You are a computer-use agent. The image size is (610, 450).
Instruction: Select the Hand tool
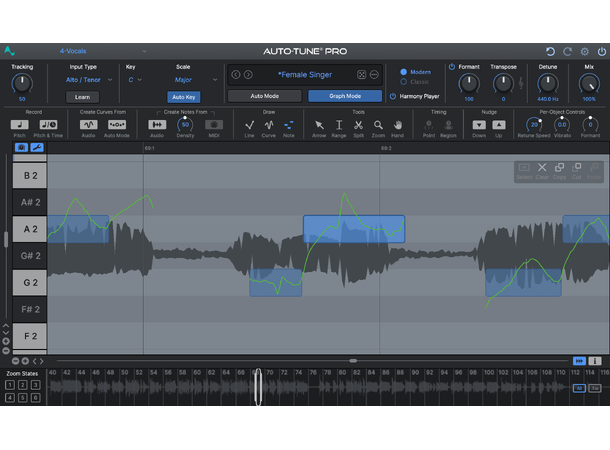click(398, 125)
